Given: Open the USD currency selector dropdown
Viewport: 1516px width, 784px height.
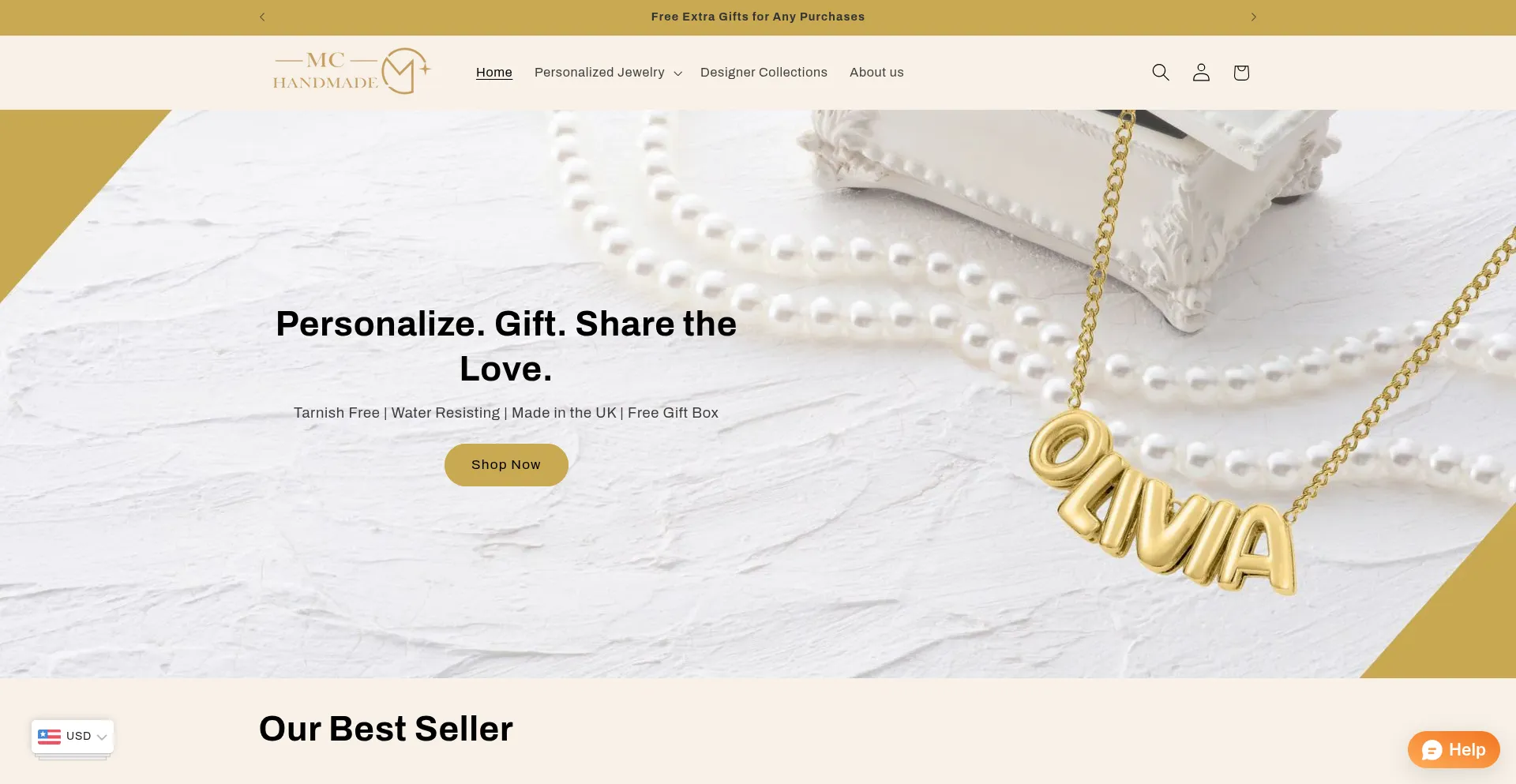Looking at the screenshot, I should point(73,736).
